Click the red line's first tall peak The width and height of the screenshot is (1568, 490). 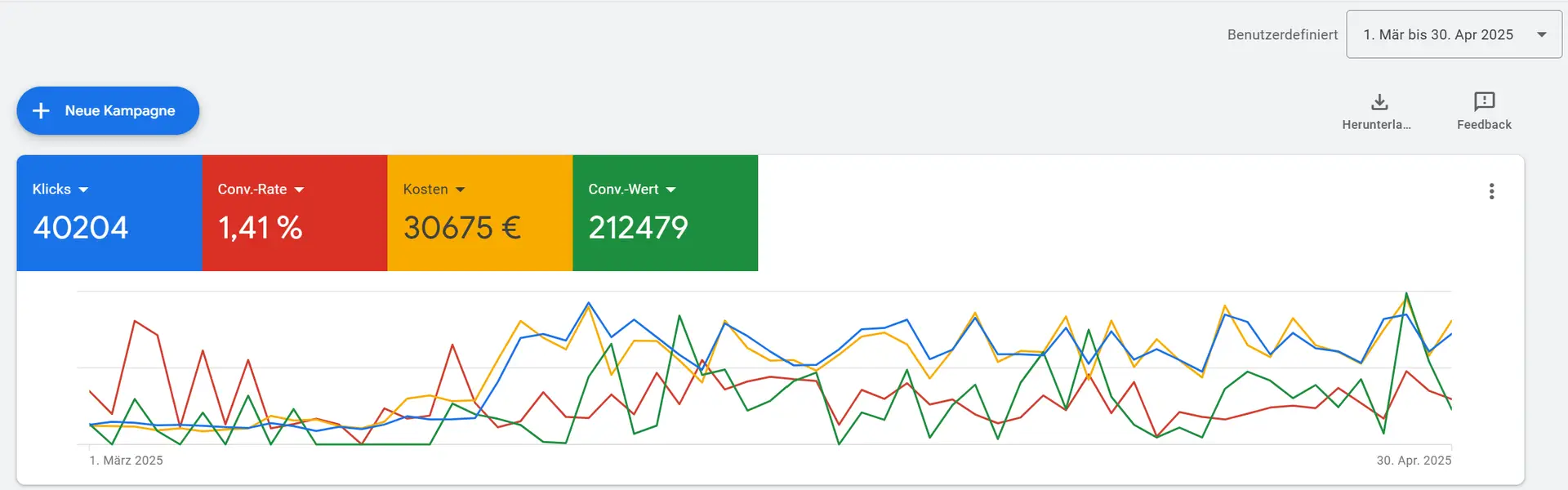[x=135, y=322]
